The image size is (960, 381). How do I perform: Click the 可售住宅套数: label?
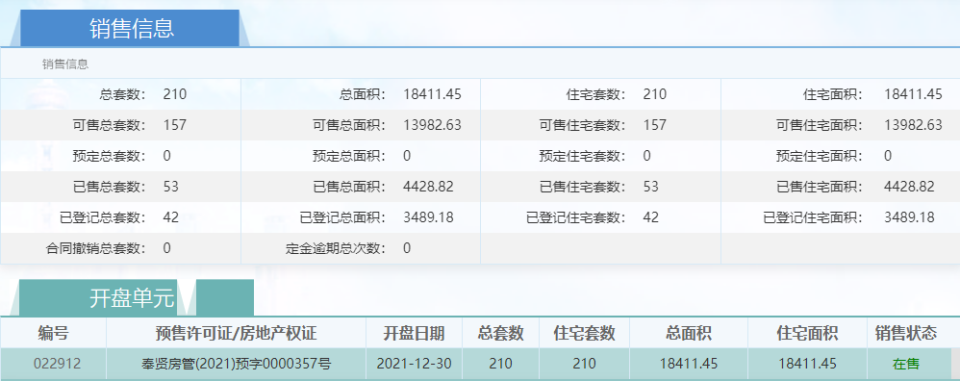tap(583, 126)
